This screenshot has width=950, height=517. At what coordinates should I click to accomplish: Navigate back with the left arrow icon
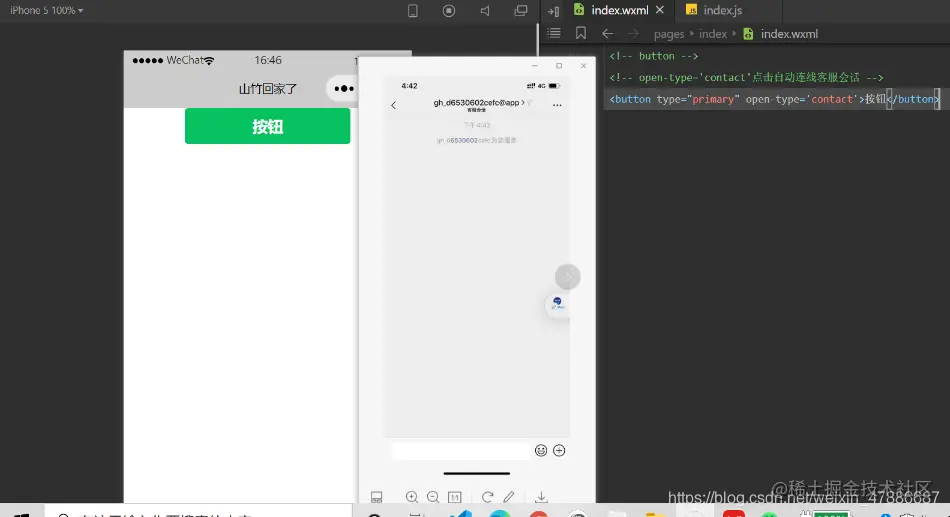(608, 34)
